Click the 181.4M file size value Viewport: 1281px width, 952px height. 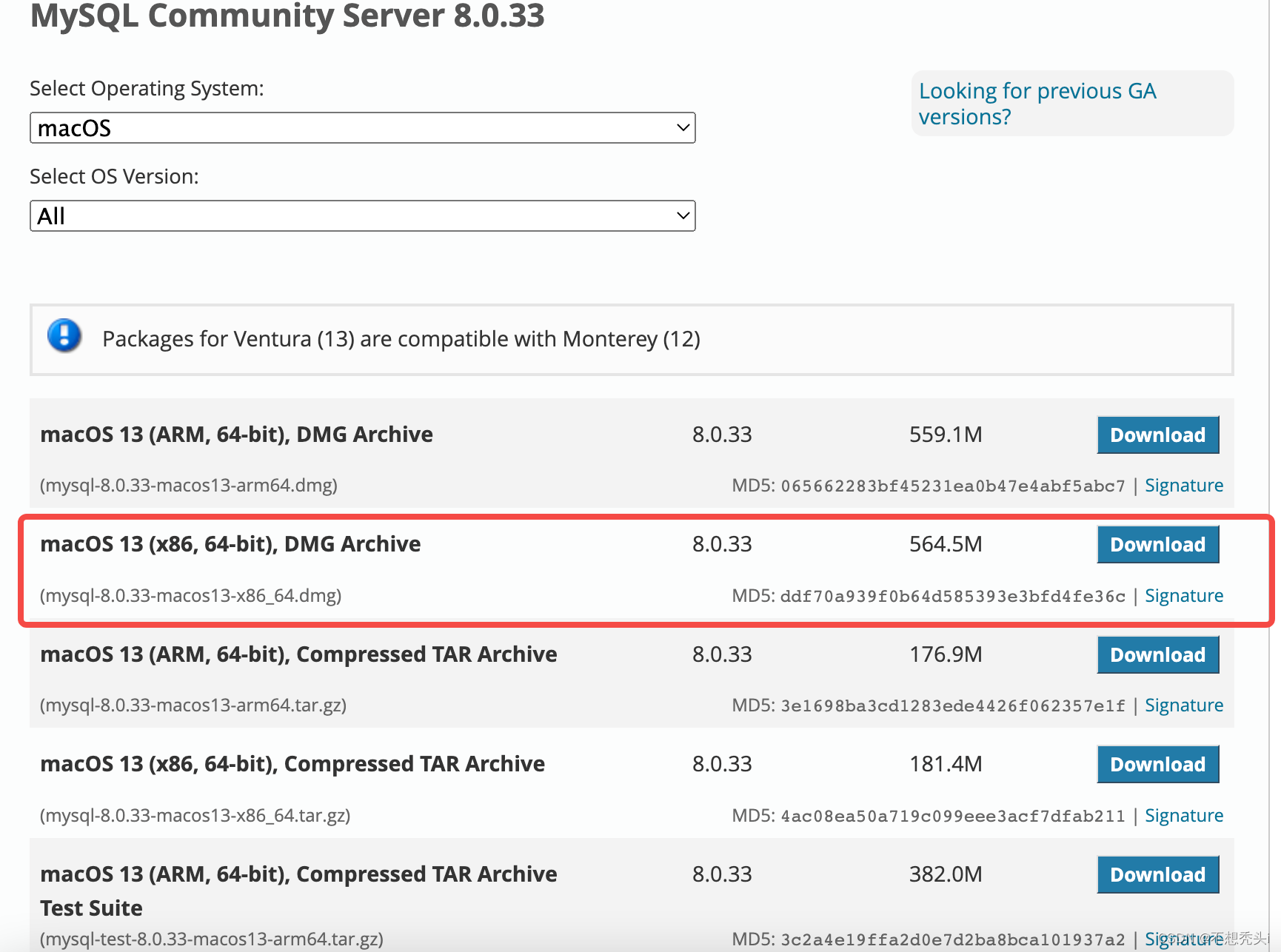(x=946, y=764)
